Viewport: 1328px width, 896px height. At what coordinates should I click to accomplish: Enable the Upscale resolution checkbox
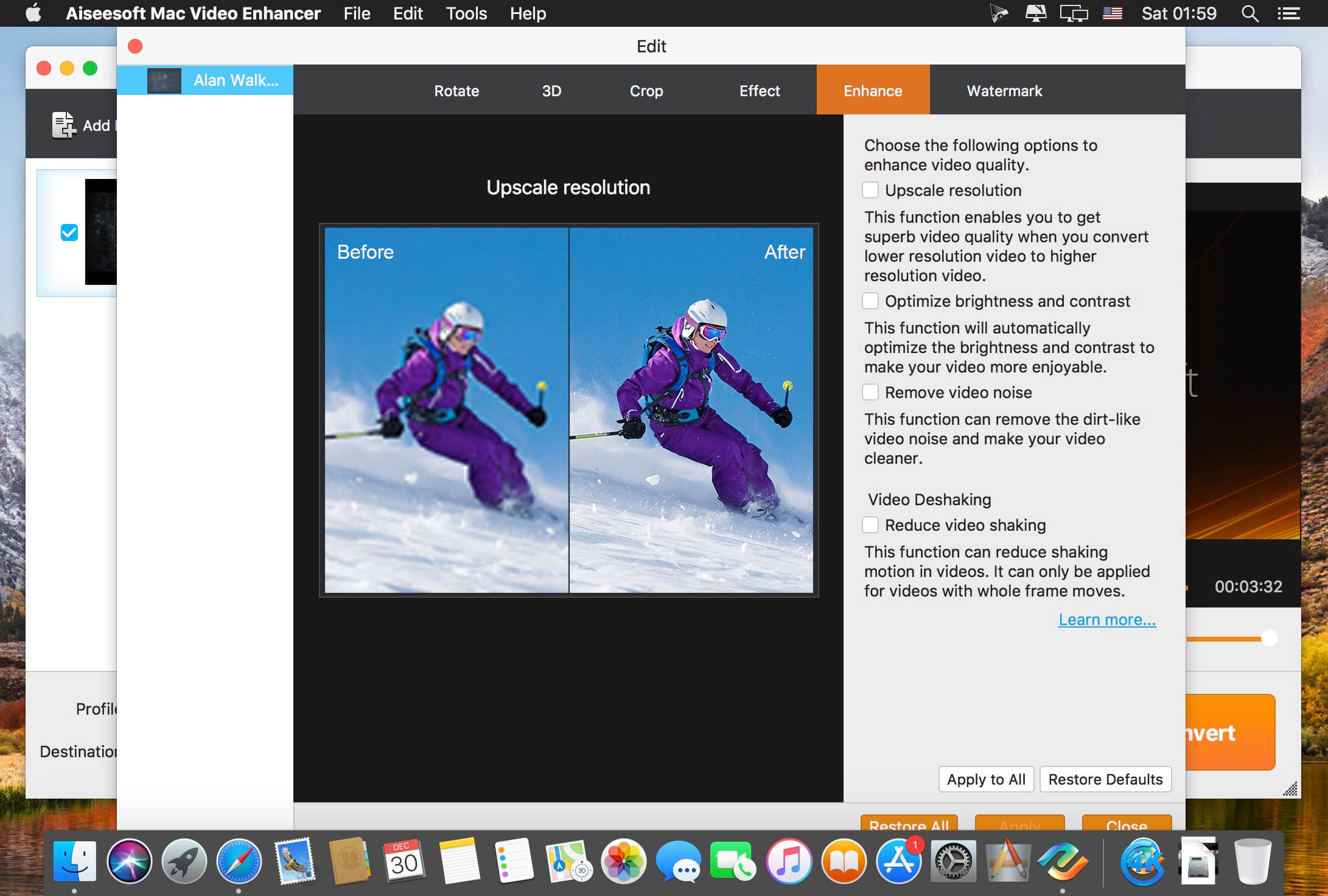(870, 191)
